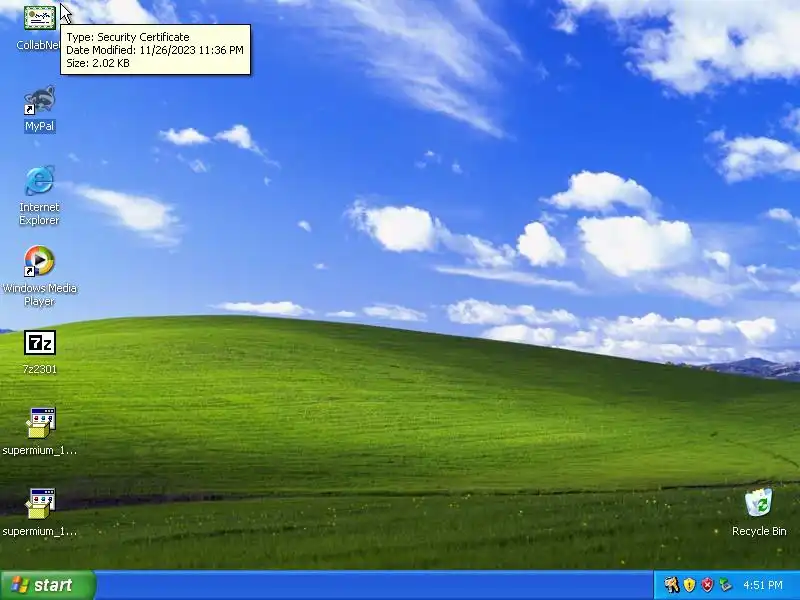This screenshot has height=600, width=800.
Task: Select the Windows Media Player shortcut
Action: pos(39,261)
